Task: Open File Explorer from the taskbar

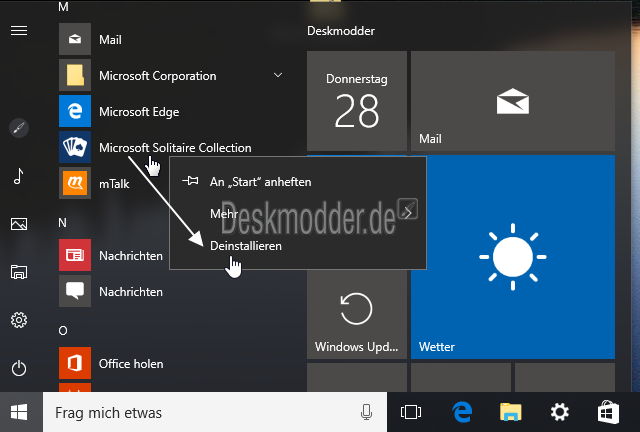Action: coord(511,412)
